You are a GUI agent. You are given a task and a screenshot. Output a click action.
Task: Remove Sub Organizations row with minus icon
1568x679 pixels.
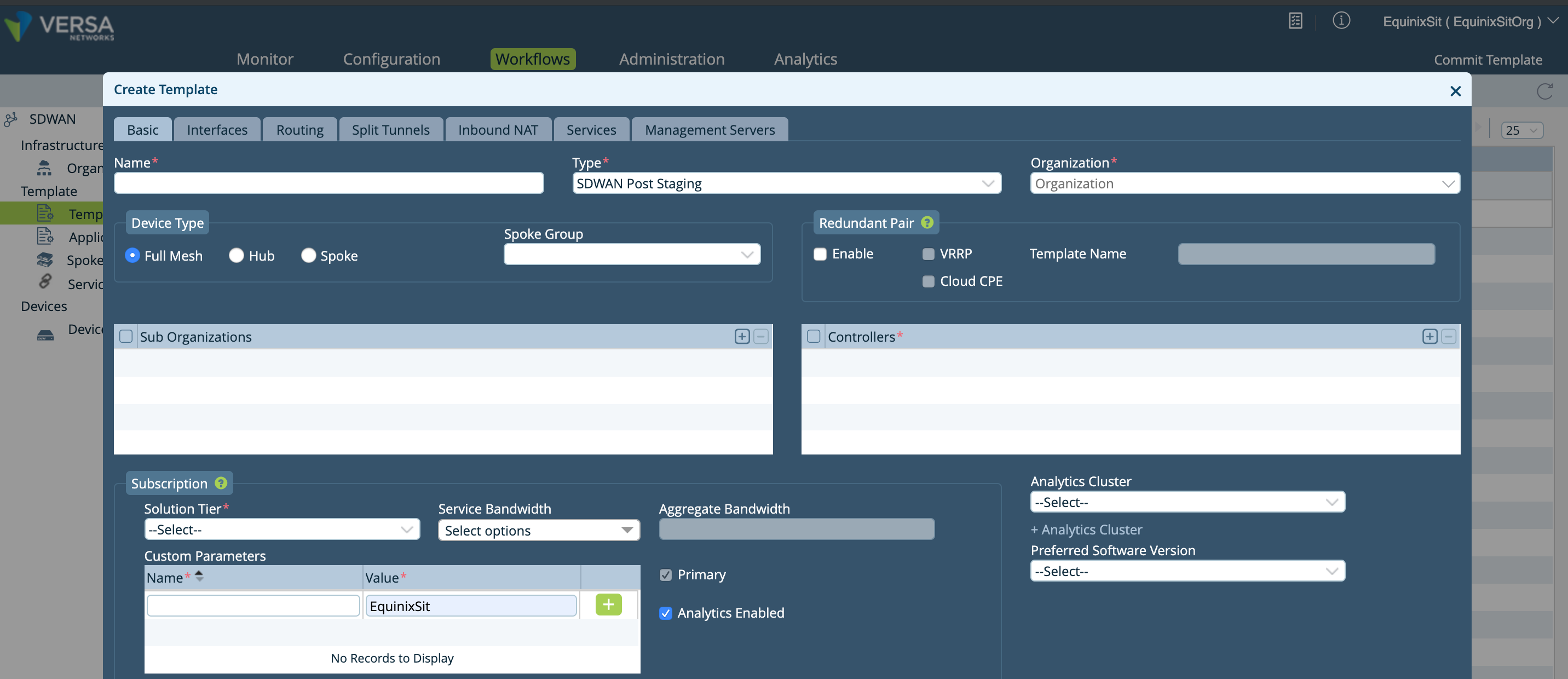[x=761, y=337]
